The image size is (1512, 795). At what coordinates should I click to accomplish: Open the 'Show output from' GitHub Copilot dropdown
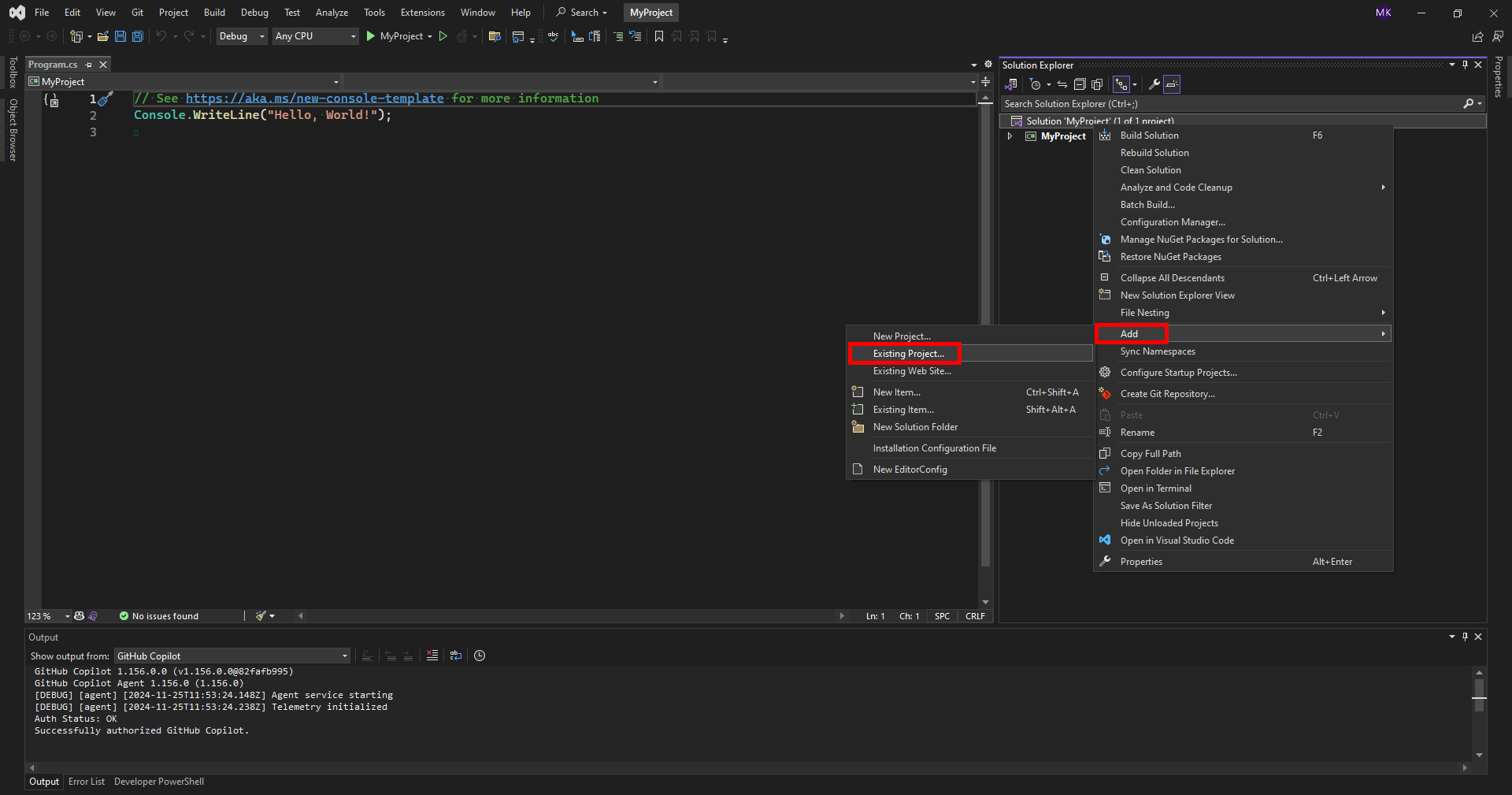pyautogui.click(x=232, y=656)
